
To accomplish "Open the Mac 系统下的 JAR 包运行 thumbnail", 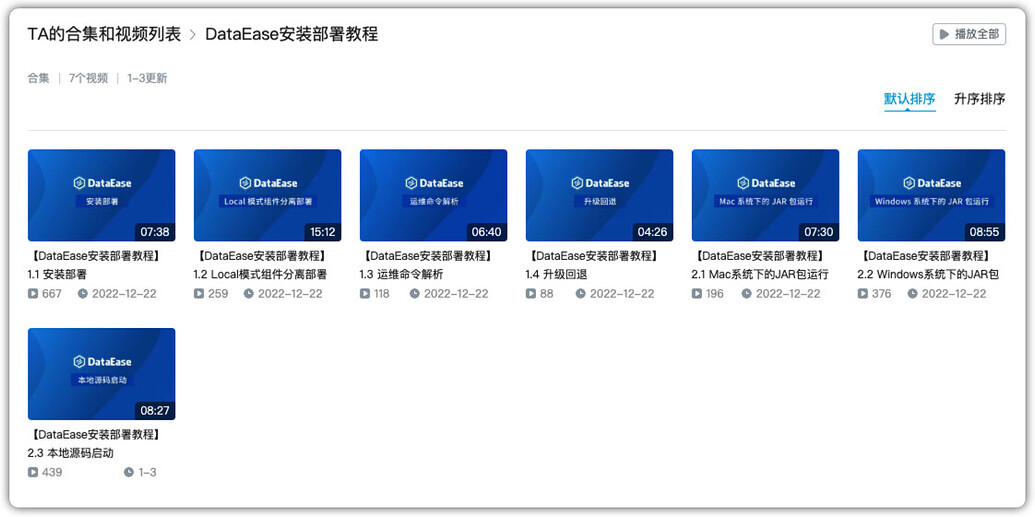I will (766, 195).
